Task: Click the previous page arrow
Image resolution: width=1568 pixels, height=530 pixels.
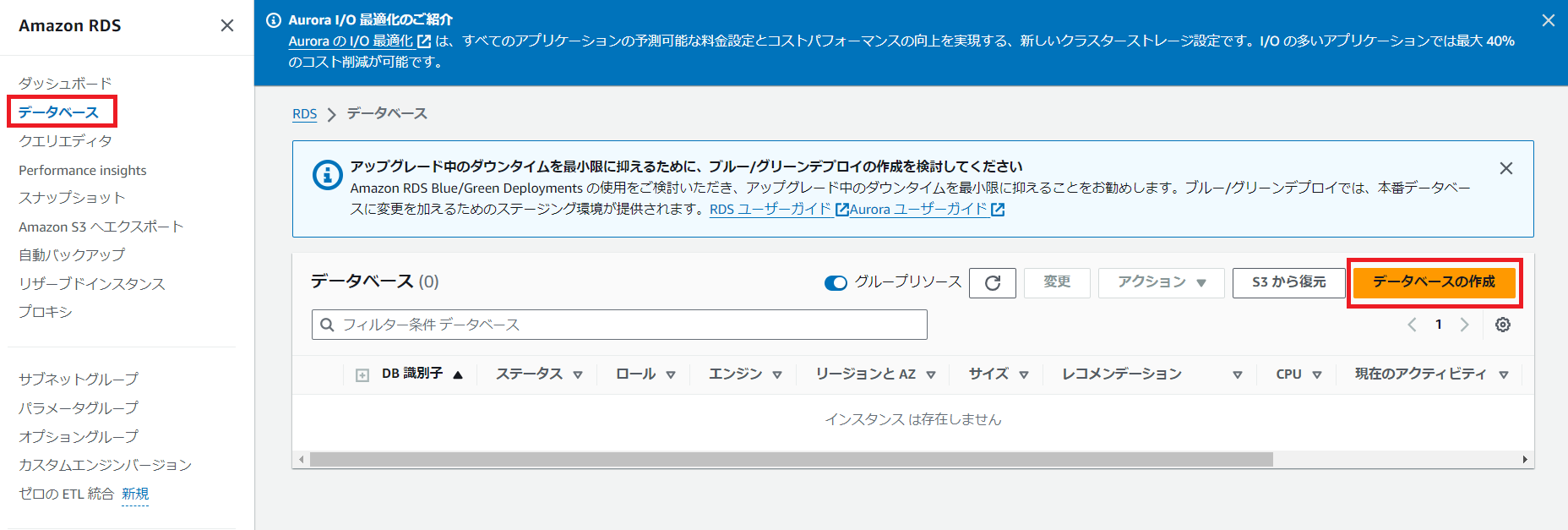Action: (x=1412, y=325)
